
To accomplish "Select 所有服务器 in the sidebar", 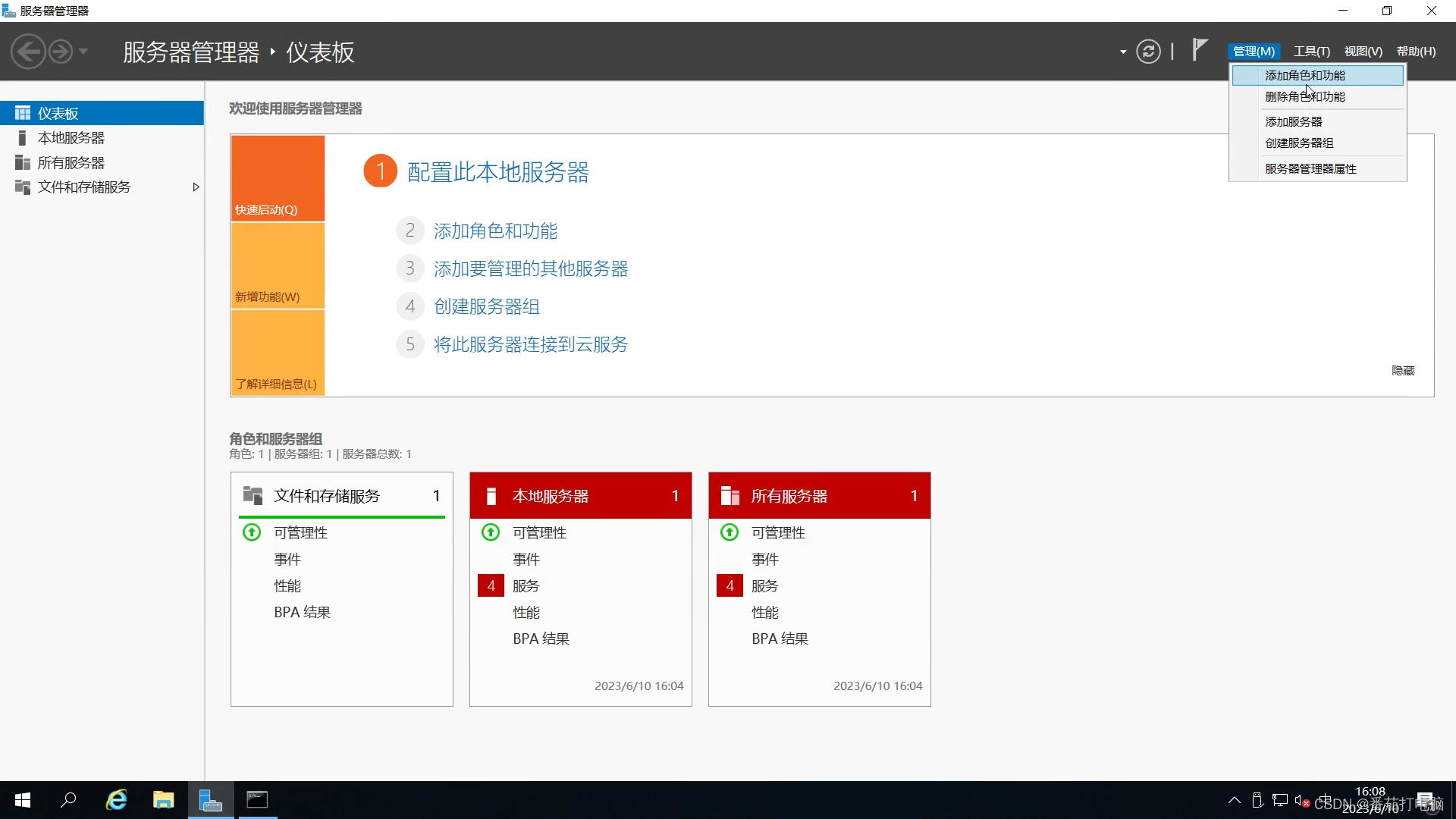I will 102,162.
